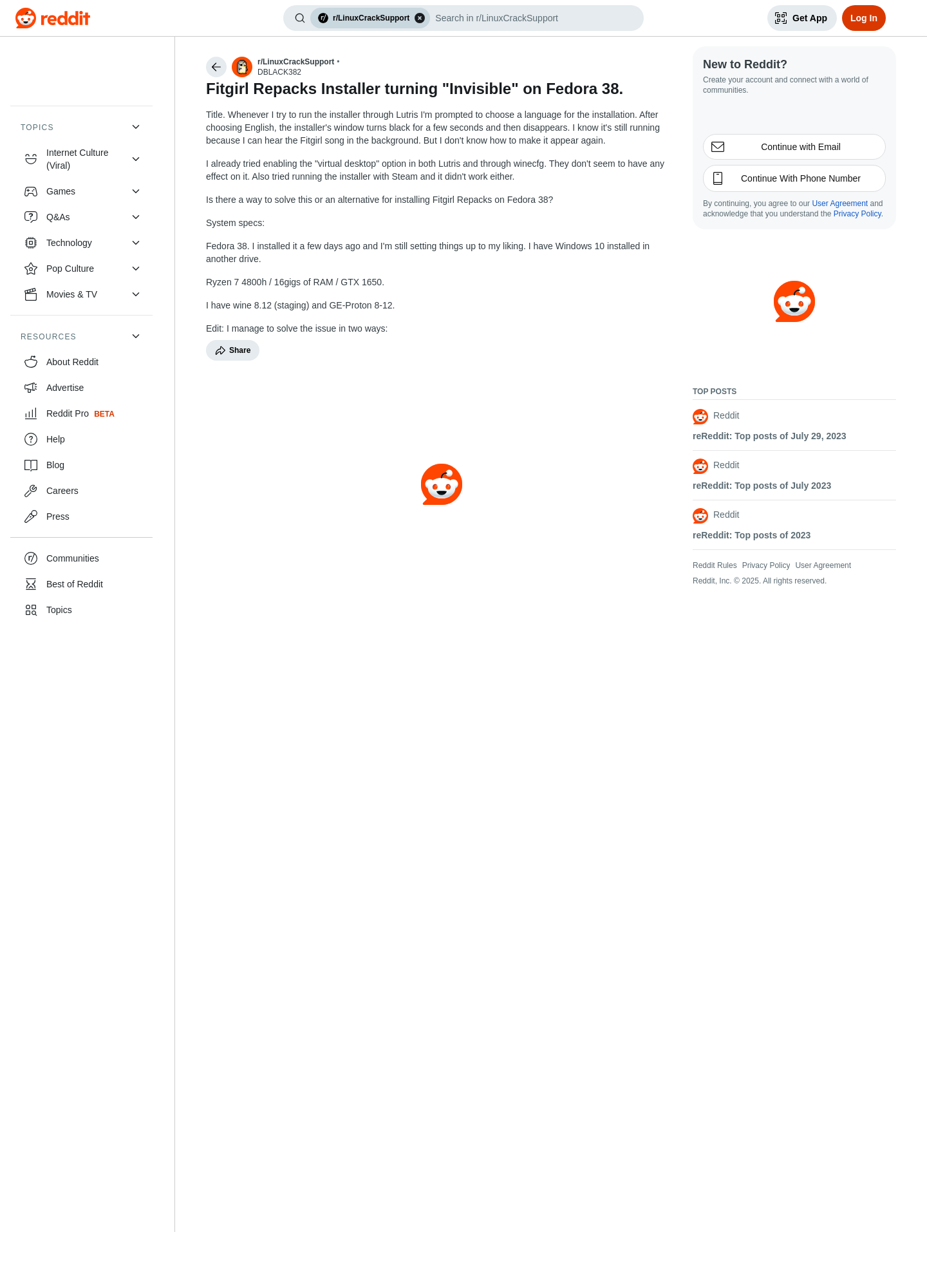Image resolution: width=927 pixels, height=1288 pixels.
Task: Expand the Internet Culture (Viral) topic
Action: coord(136,159)
